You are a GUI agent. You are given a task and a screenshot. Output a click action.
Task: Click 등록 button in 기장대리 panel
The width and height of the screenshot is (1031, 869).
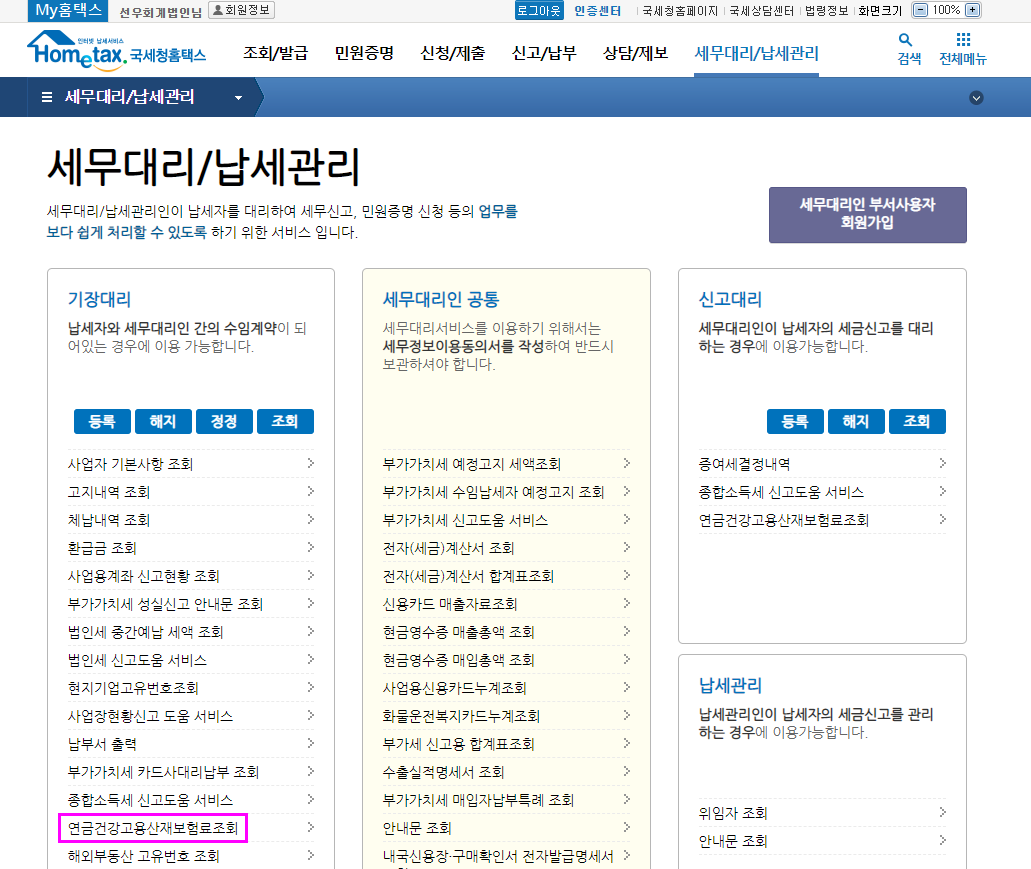102,421
